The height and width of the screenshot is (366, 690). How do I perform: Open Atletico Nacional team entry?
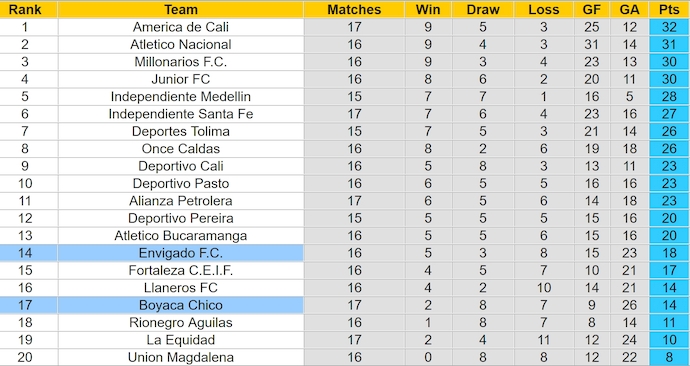coord(180,44)
